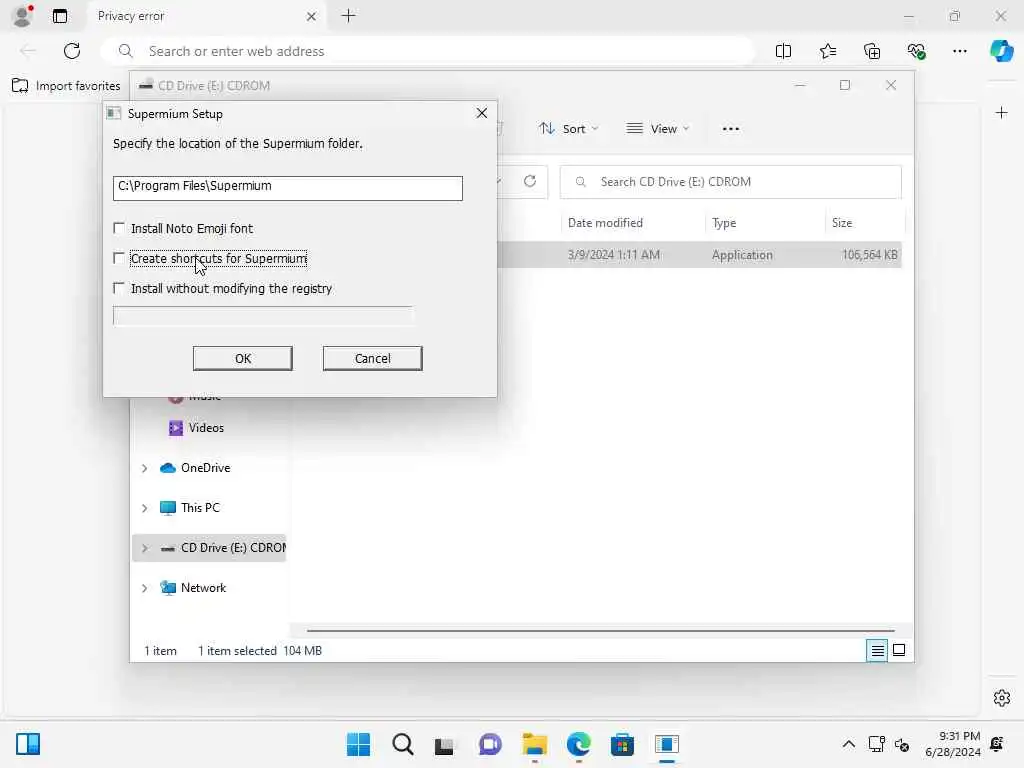Click the Application type cell
Viewport: 1024px width, 768px height.
742,255
